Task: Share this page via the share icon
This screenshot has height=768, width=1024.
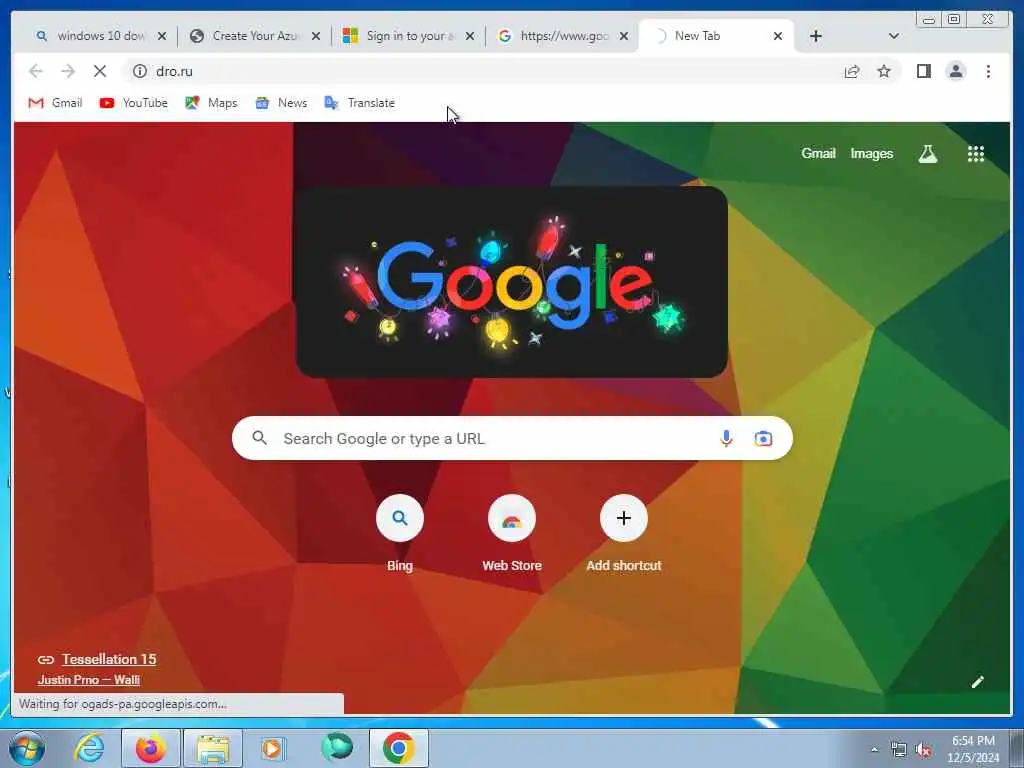Action: coord(852,71)
